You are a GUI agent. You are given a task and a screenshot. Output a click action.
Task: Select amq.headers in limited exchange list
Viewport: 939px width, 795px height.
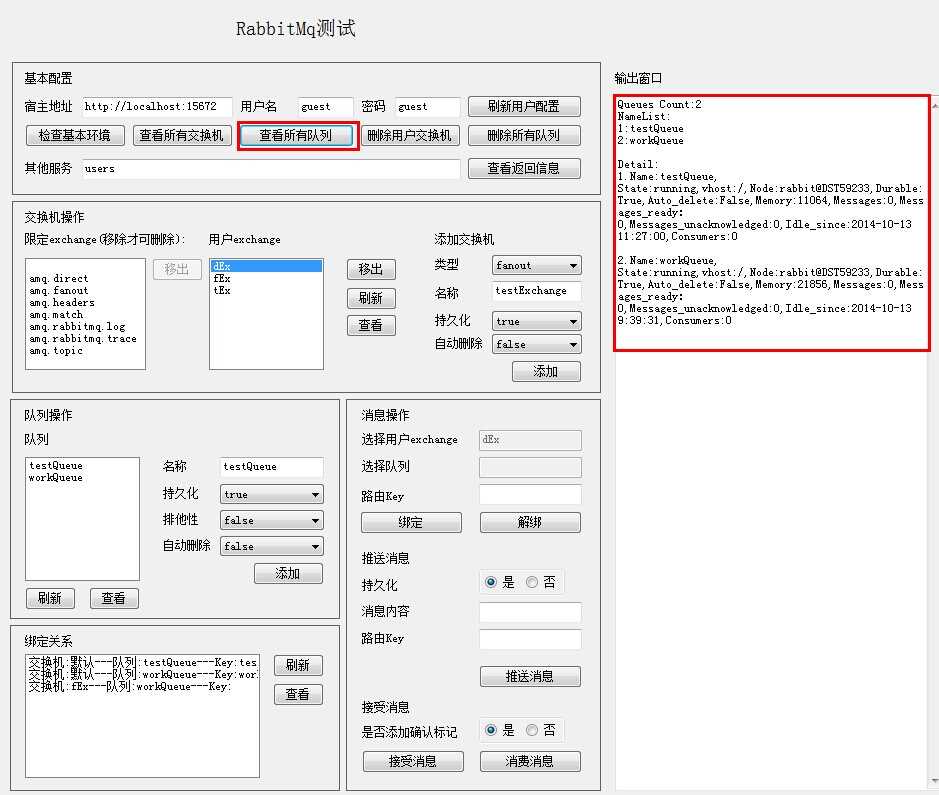(x=62, y=302)
